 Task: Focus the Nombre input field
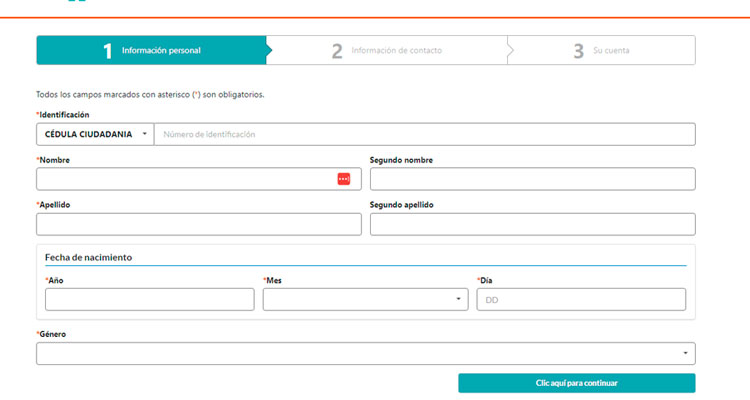199,179
